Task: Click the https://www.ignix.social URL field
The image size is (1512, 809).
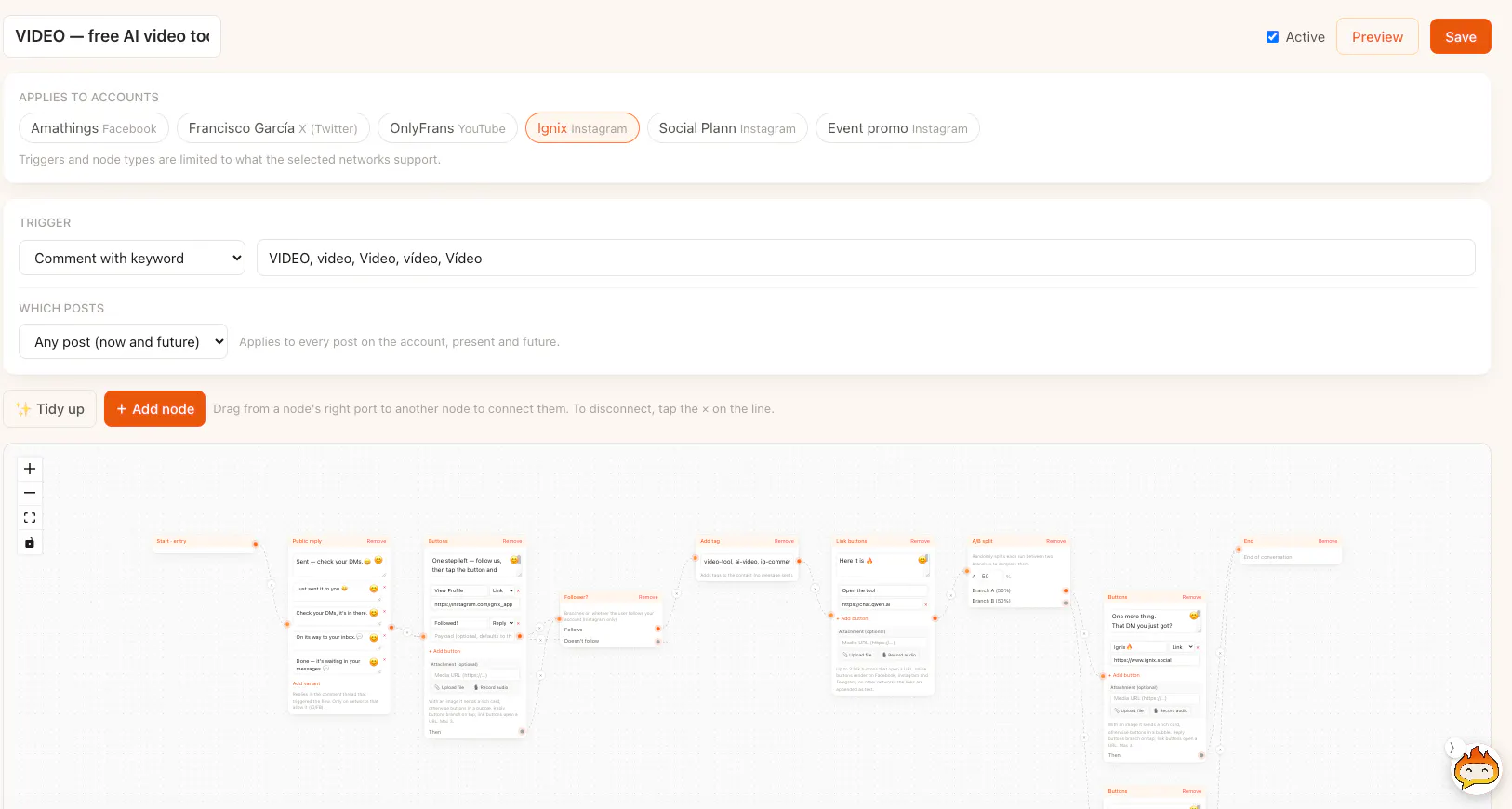Action: pyautogui.click(x=1154, y=660)
